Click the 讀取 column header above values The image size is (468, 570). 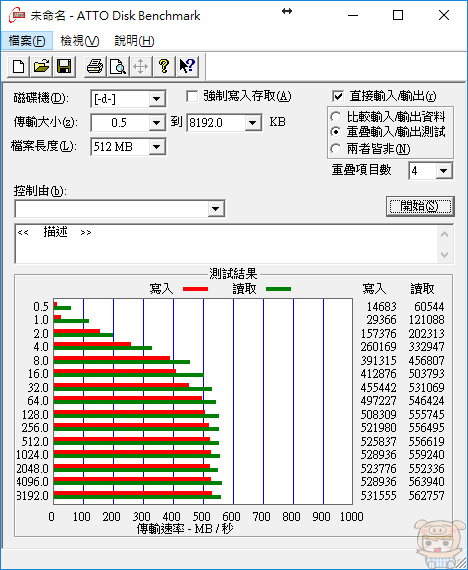tap(423, 289)
